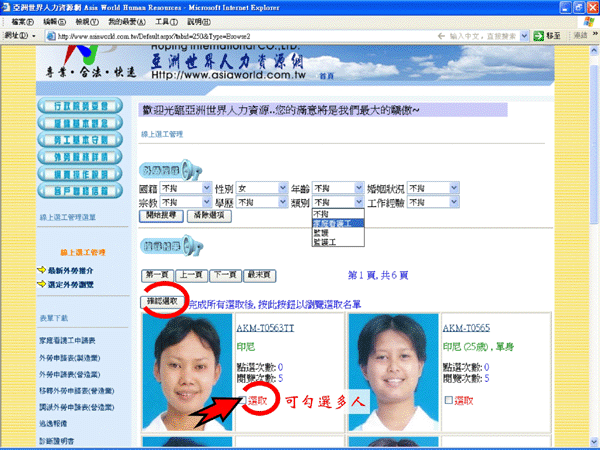
Task: Click the 移至 go button icon
Action: coord(537,36)
